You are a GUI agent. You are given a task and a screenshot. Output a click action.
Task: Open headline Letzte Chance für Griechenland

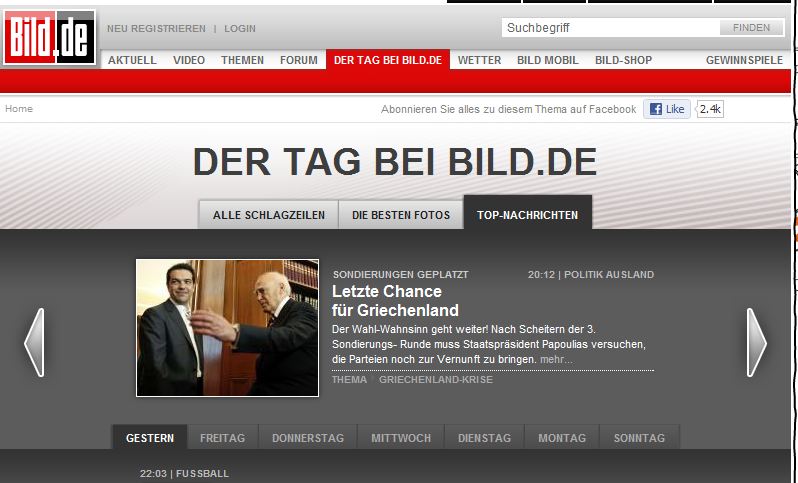[x=395, y=301]
